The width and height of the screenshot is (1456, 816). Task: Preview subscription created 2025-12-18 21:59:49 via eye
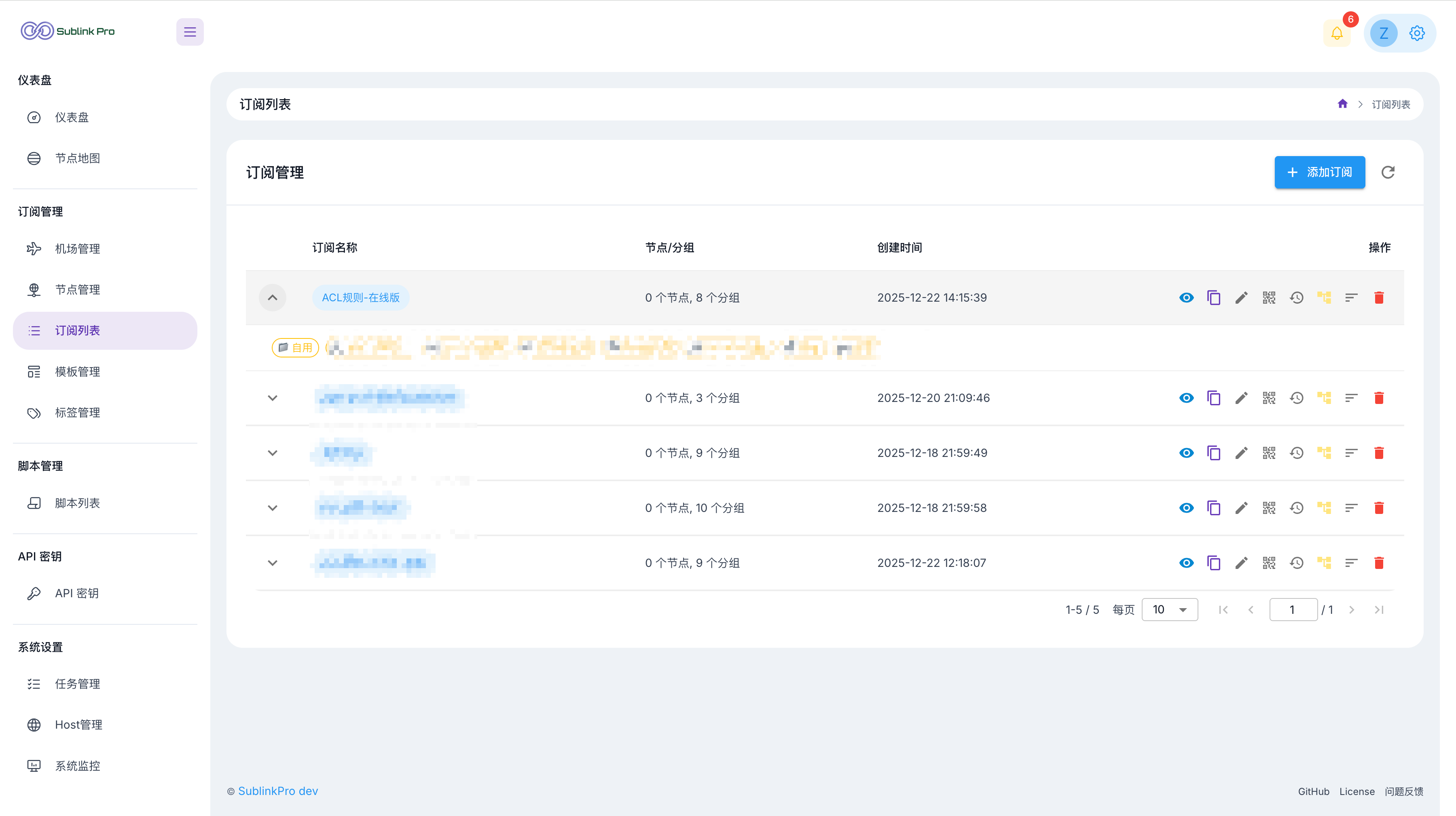(x=1186, y=453)
